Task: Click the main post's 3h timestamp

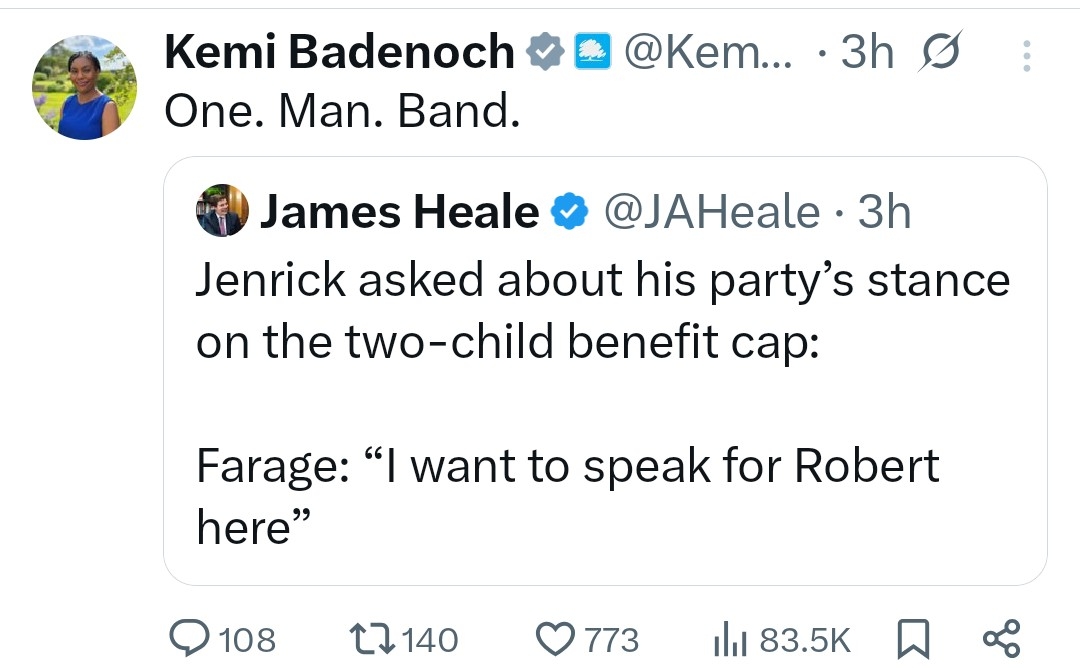Action: [x=866, y=52]
